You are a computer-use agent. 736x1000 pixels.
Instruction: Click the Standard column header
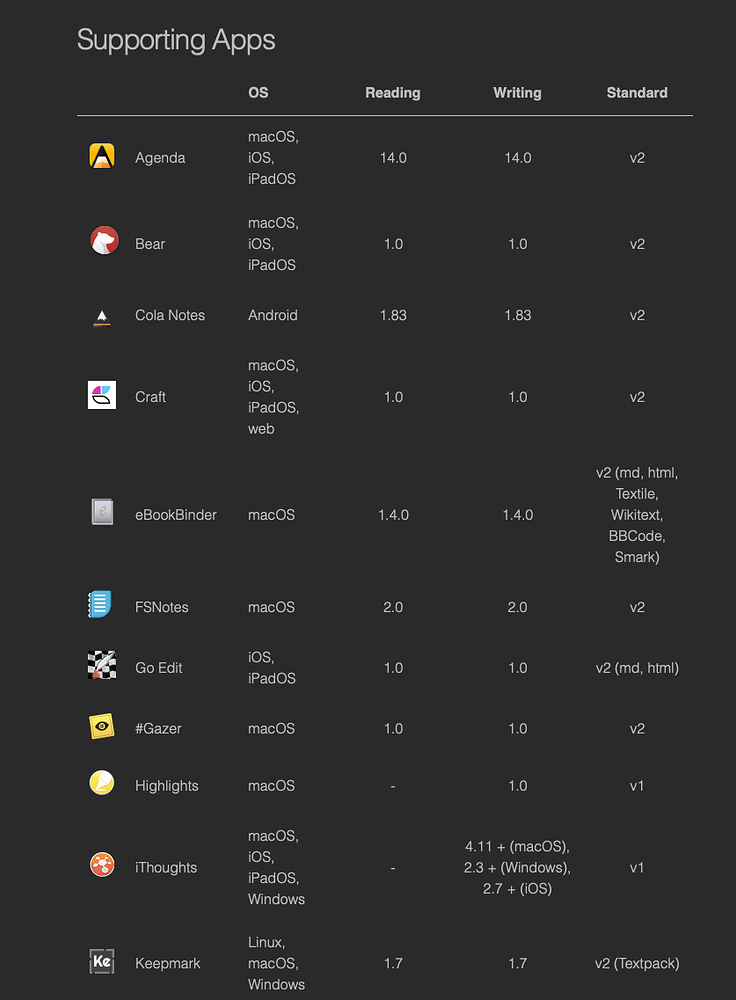click(637, 93)
